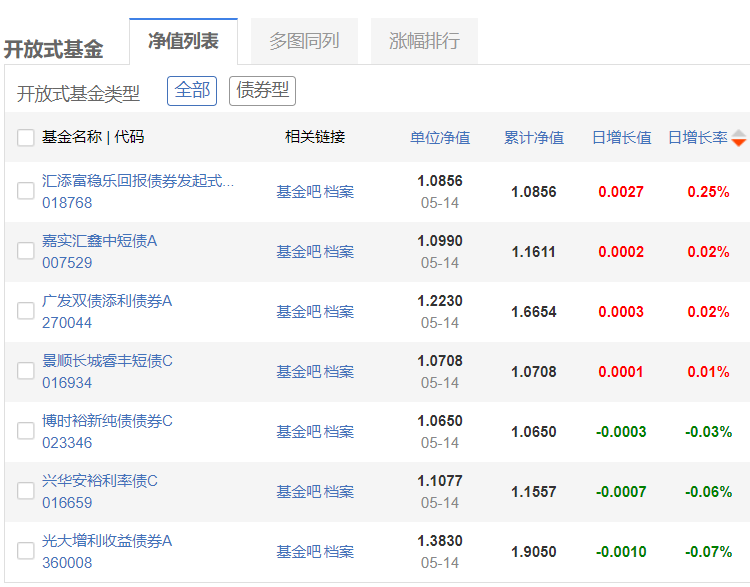
Task: Open 基金吧 for 兴华安裕利率债C
Action: click(x=299, y=492)
